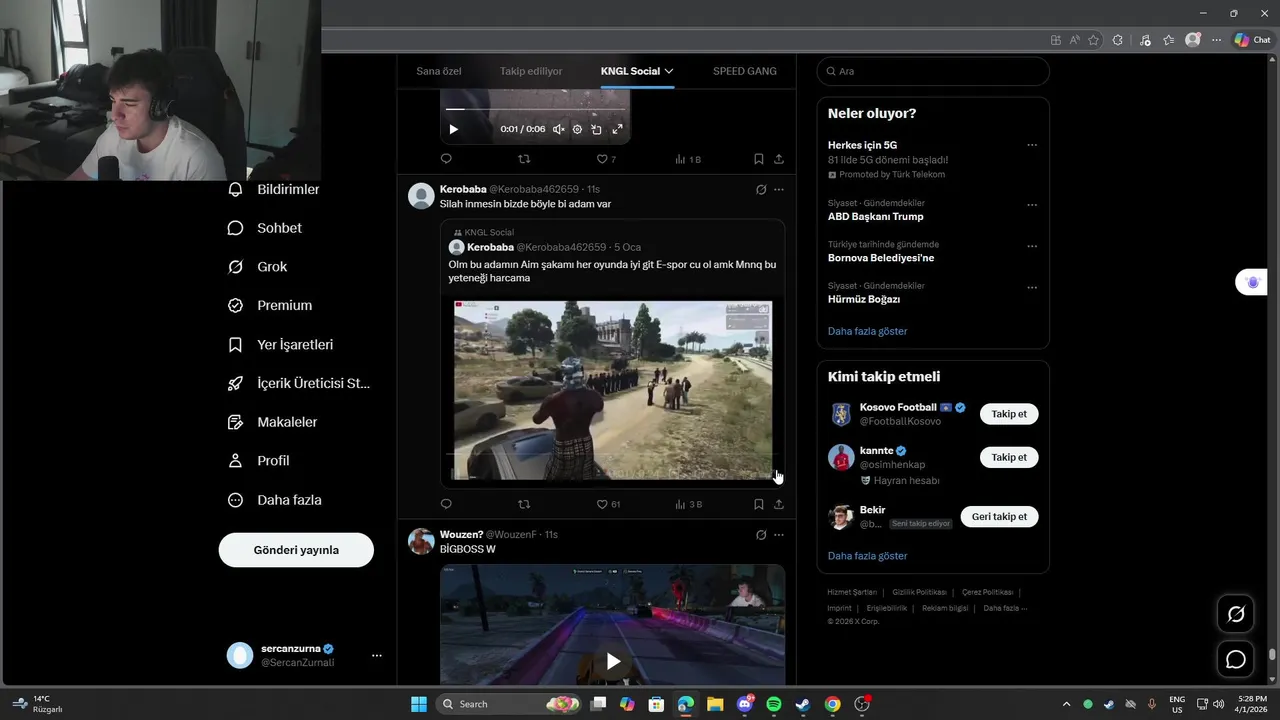Screen dimensions: 1280x720
Task: Follow Kosovo Football with Takip et
Action: click(1009, 414)
